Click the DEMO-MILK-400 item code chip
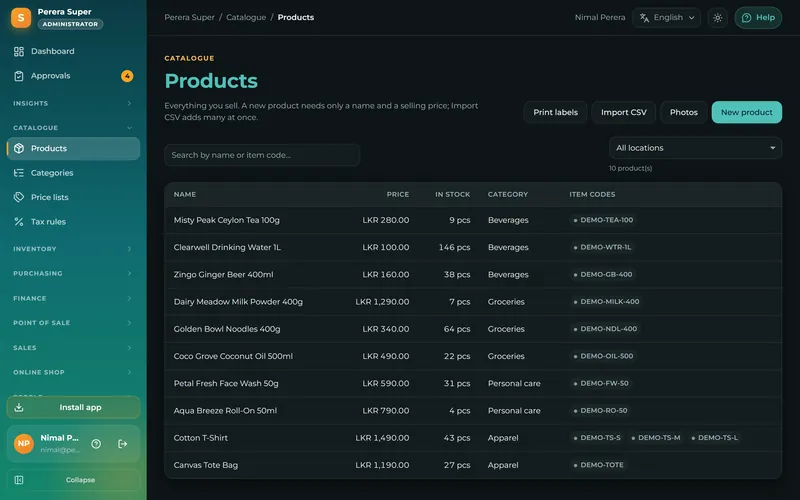Screen dimensions: 800x500 (606, 302)
